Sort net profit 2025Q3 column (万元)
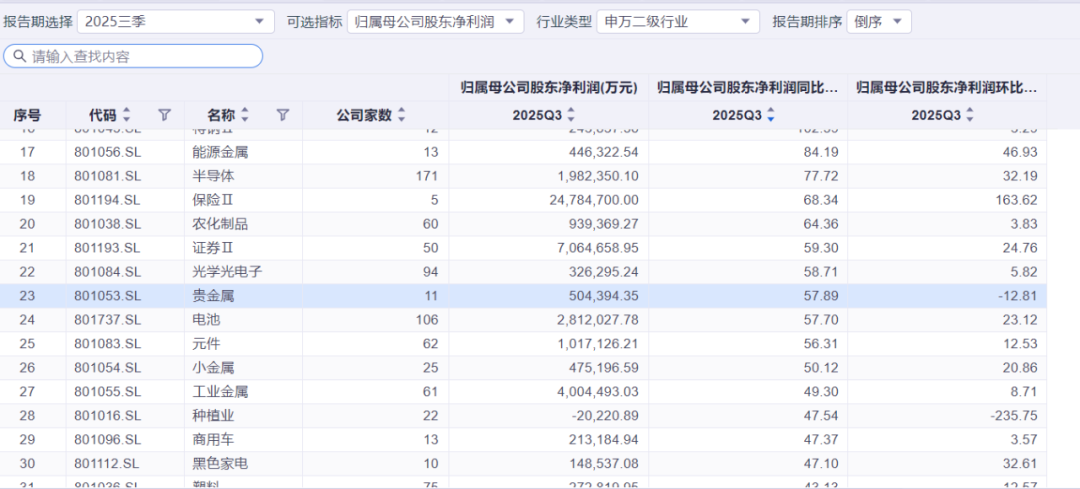1080x489 pixels. 570,116
